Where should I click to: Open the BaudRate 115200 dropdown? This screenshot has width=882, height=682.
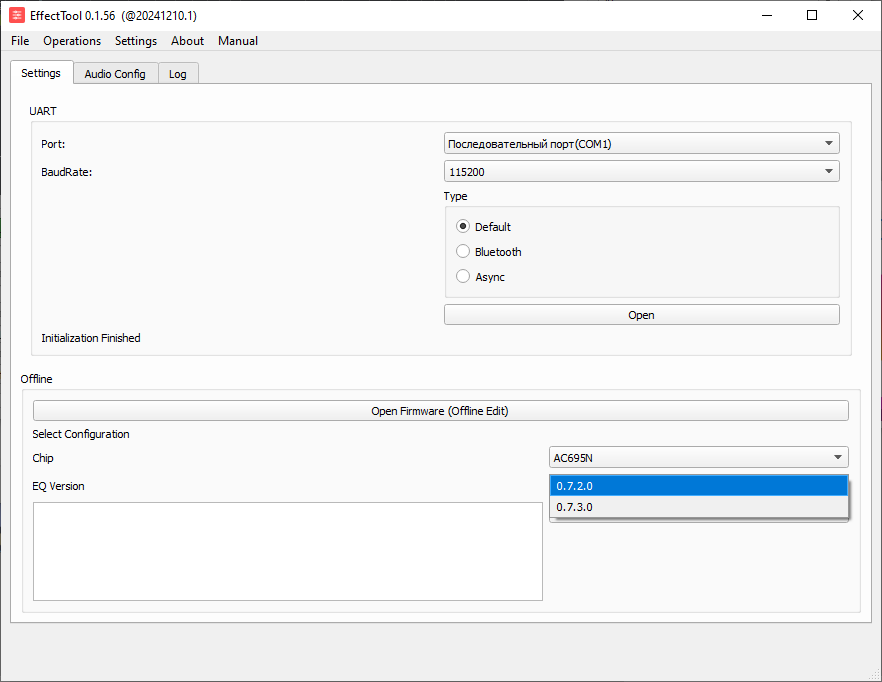coord(641,172)
